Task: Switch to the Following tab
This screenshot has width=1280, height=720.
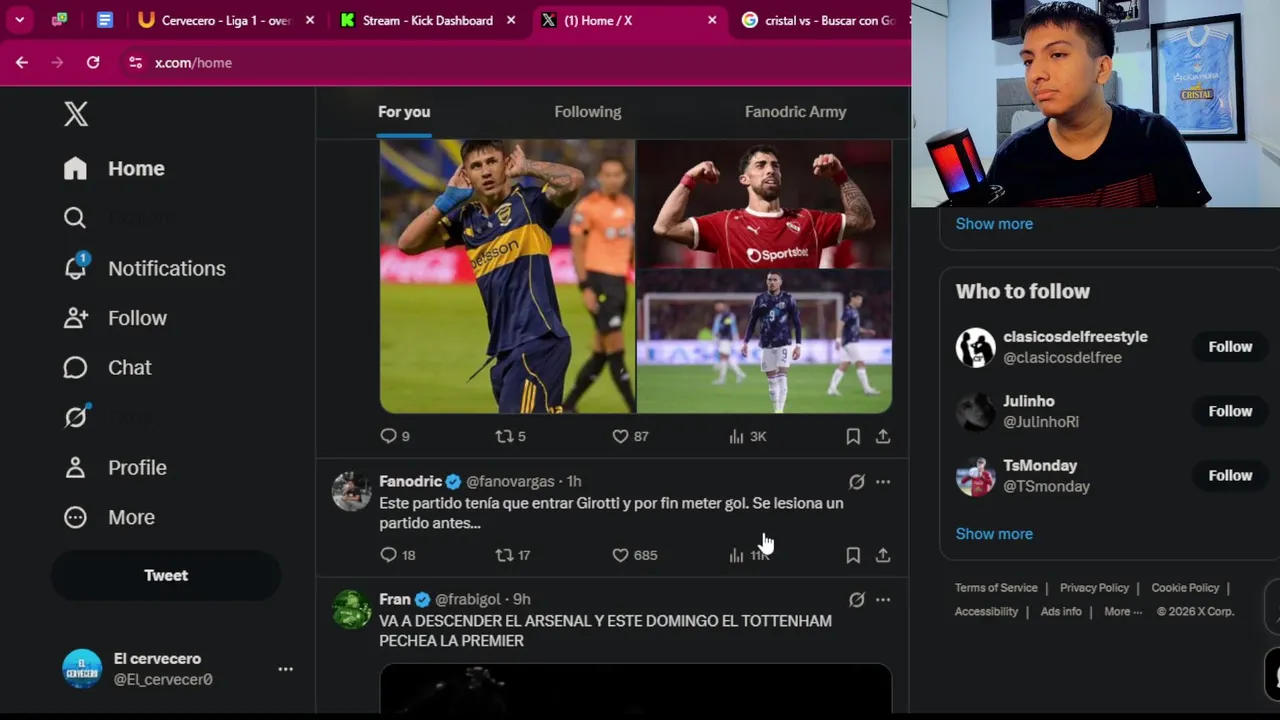Action: click(x=588, y=112)
